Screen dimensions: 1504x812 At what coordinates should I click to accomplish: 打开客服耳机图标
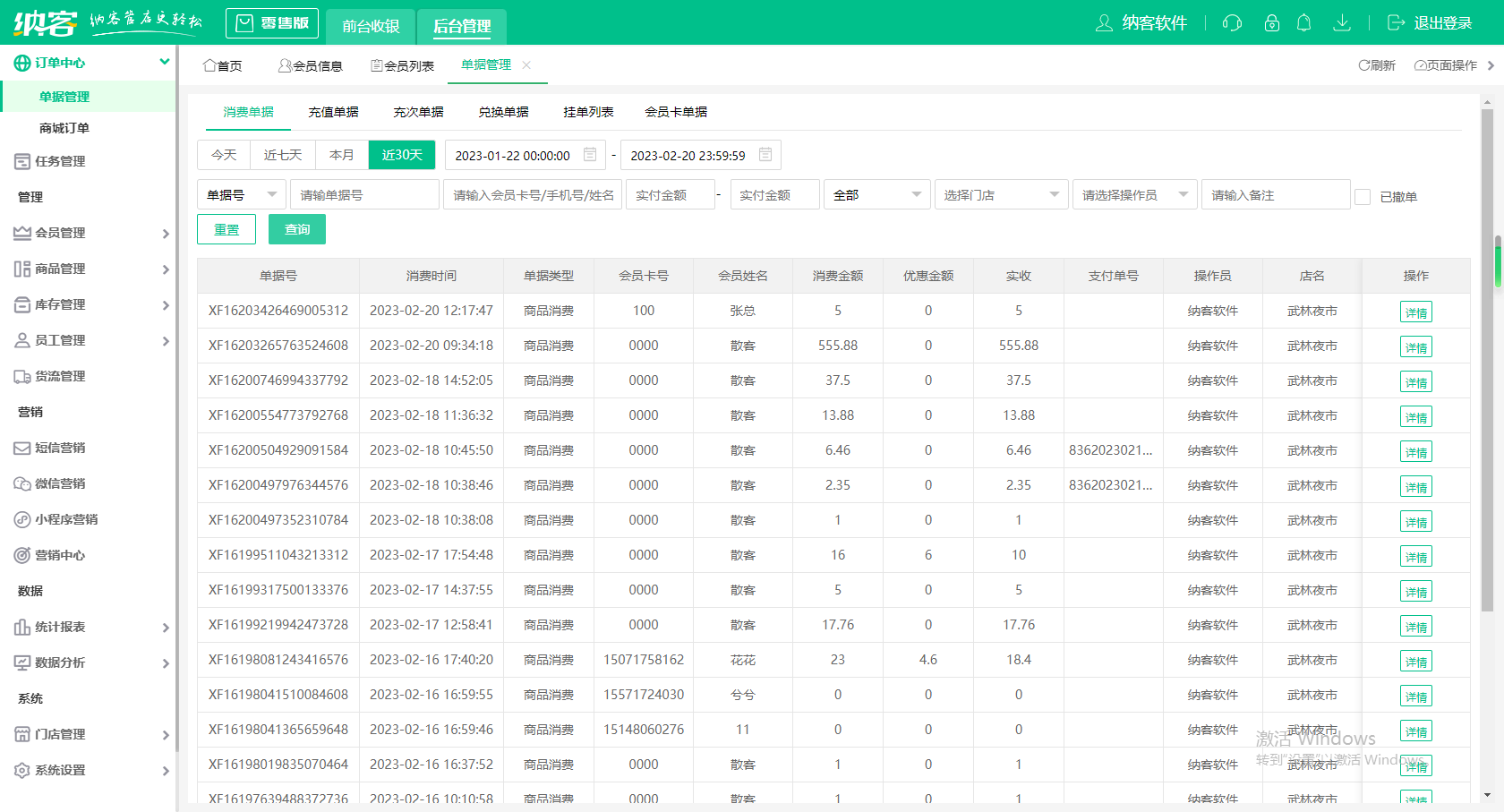click(1232, 23)
